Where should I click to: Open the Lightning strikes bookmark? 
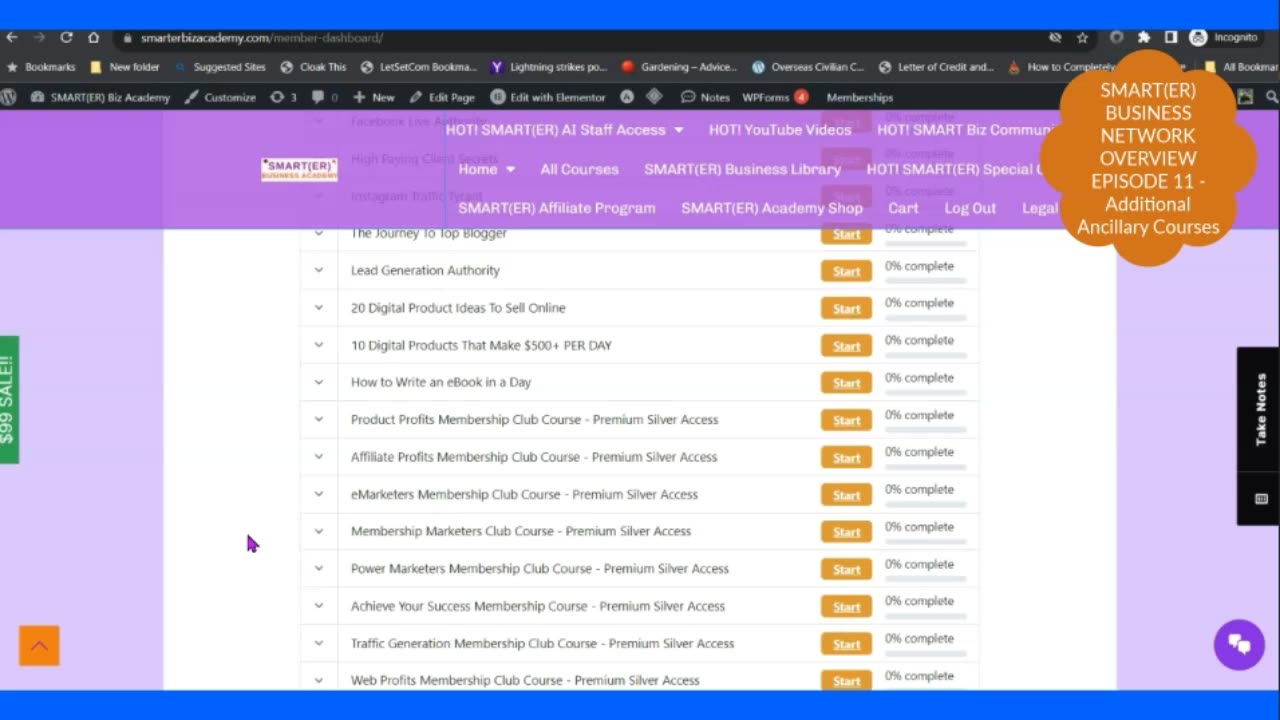(548, 67)
